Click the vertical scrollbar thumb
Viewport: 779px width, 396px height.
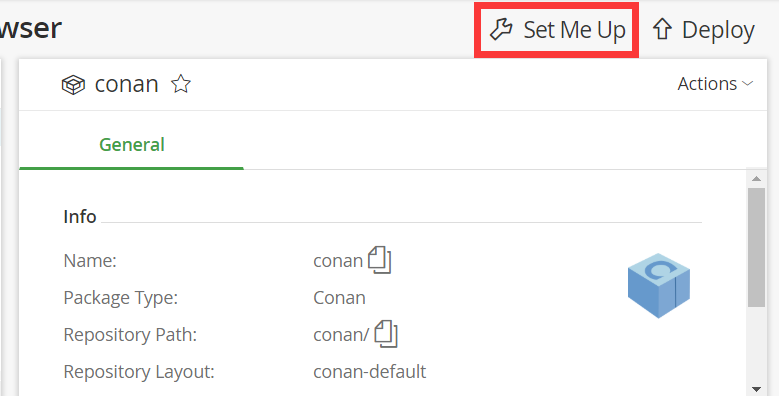[756, 247]
